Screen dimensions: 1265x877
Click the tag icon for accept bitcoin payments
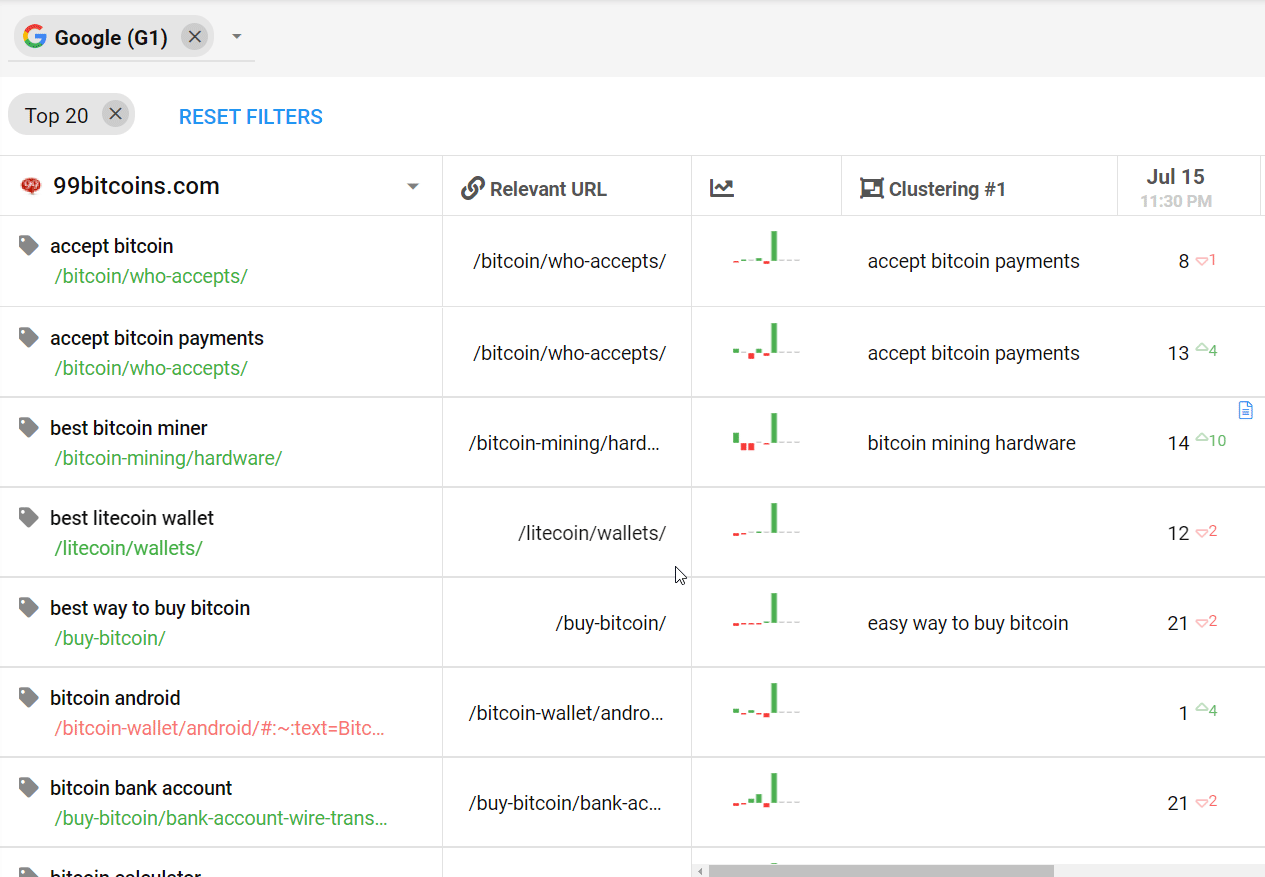[x=29, y=337]
